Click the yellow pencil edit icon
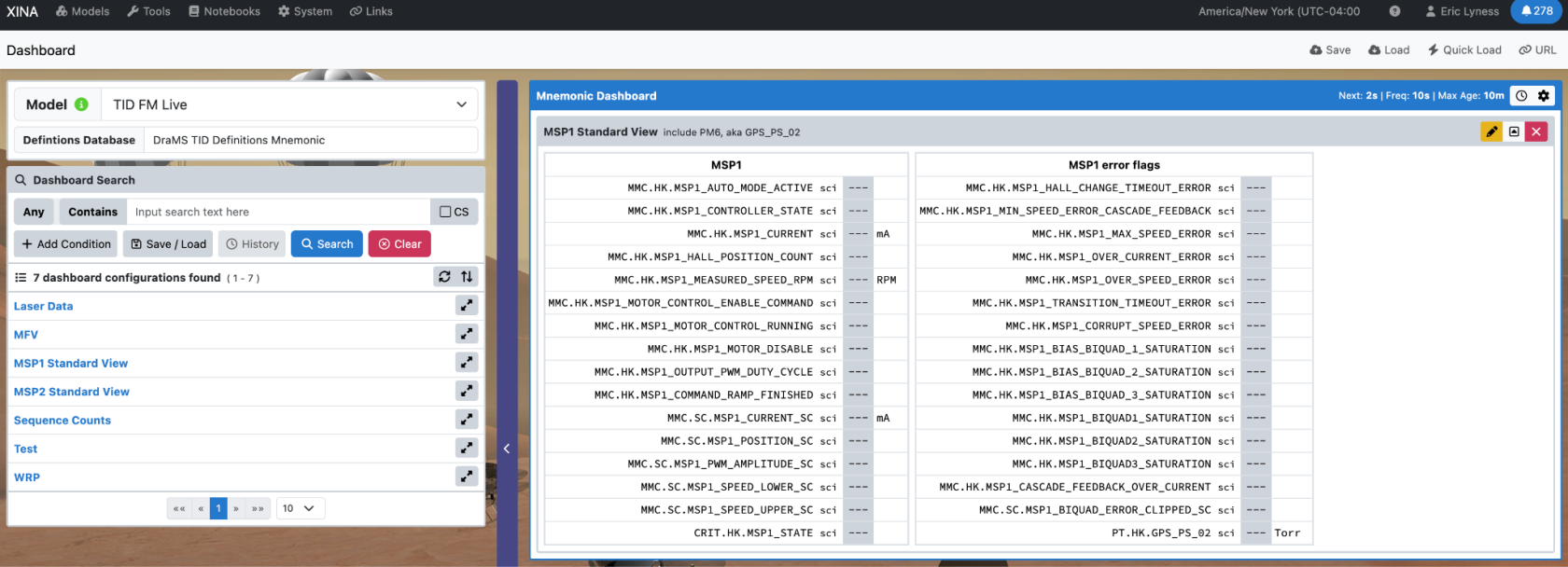This screenshot has height=567, width=1568. pos(1491,131)
